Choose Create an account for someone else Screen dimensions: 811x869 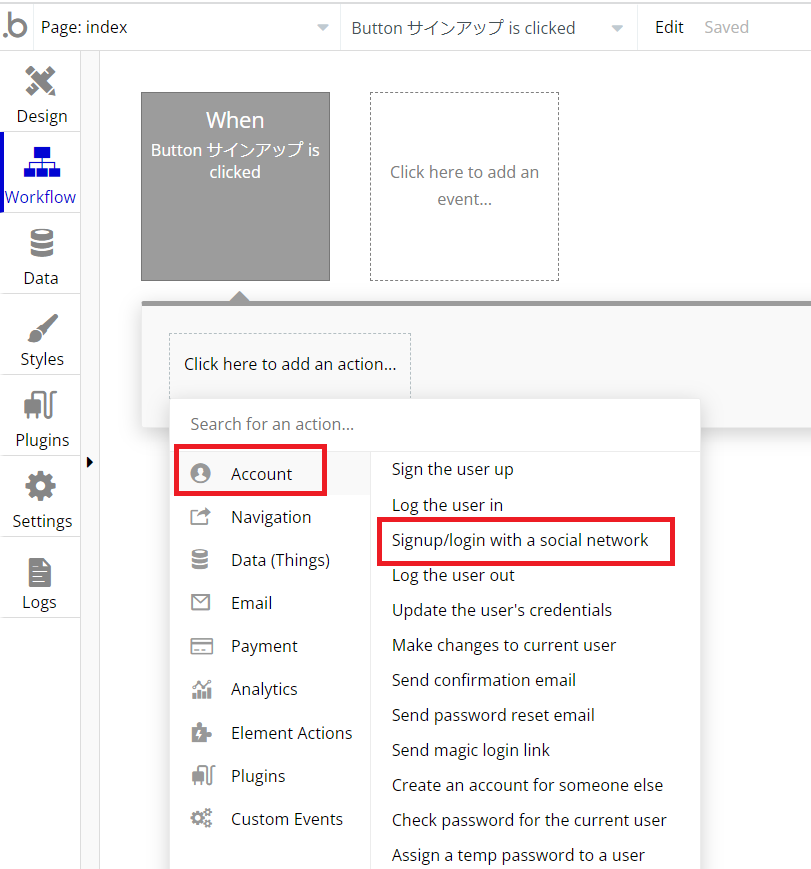[x=527, y=785]
